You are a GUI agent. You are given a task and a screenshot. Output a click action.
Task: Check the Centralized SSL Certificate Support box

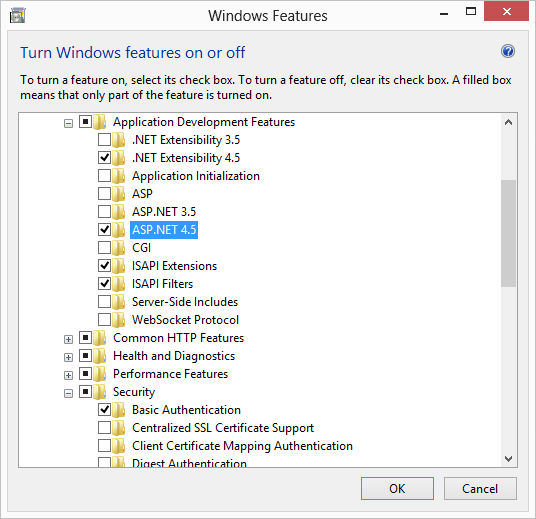104,427
